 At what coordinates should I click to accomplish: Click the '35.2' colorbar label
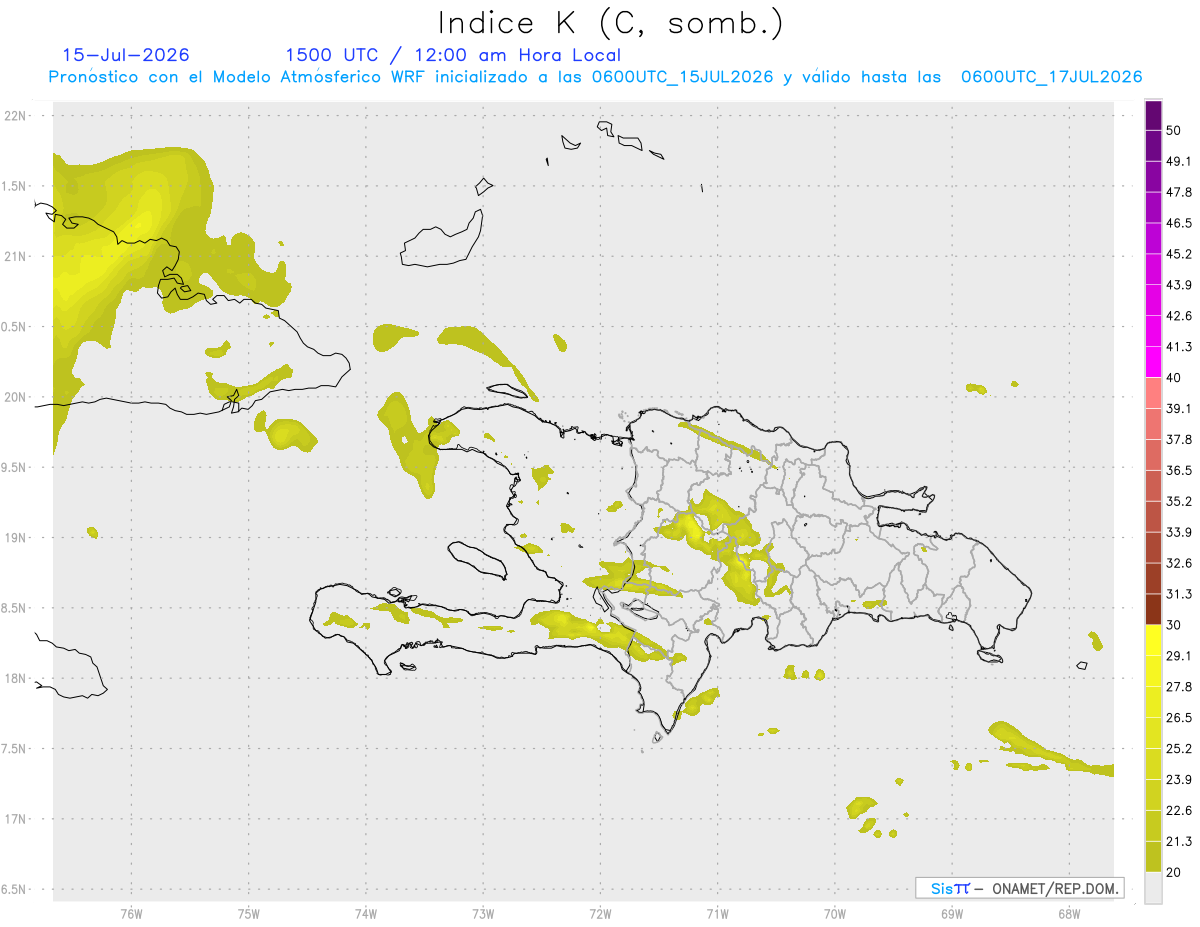(1179, 501)
